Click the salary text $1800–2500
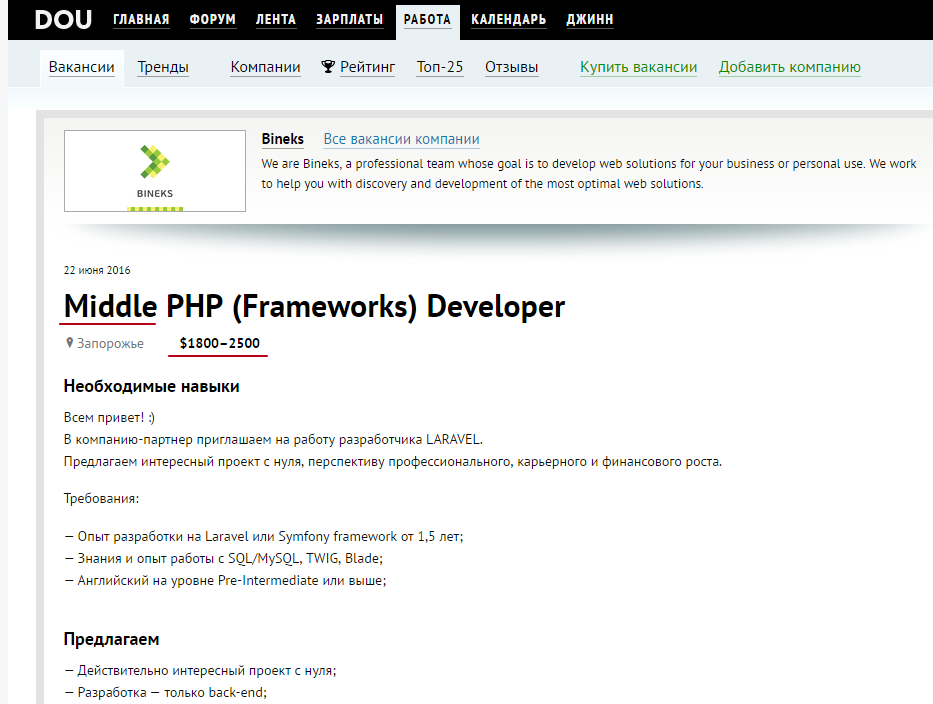Image resolution: width=933 pixels, height=704 pixels. click(220, 343)
